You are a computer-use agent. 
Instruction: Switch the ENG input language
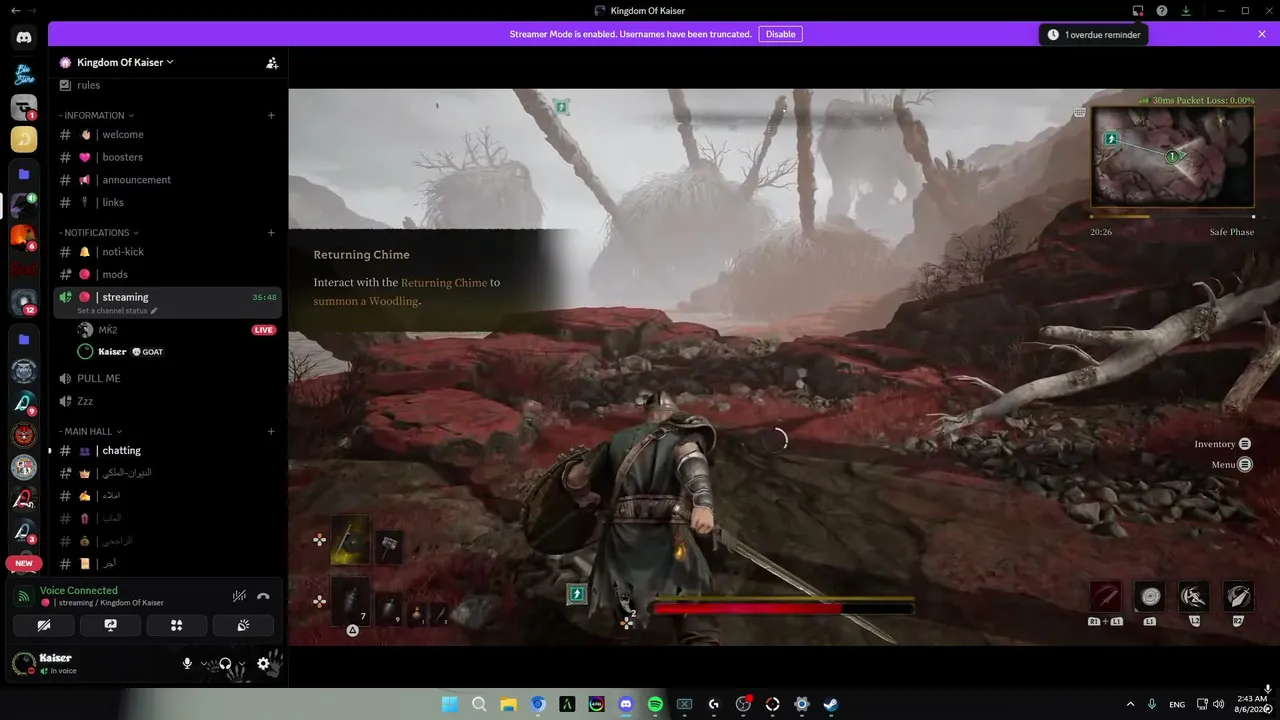click(x=1177, y=704)
